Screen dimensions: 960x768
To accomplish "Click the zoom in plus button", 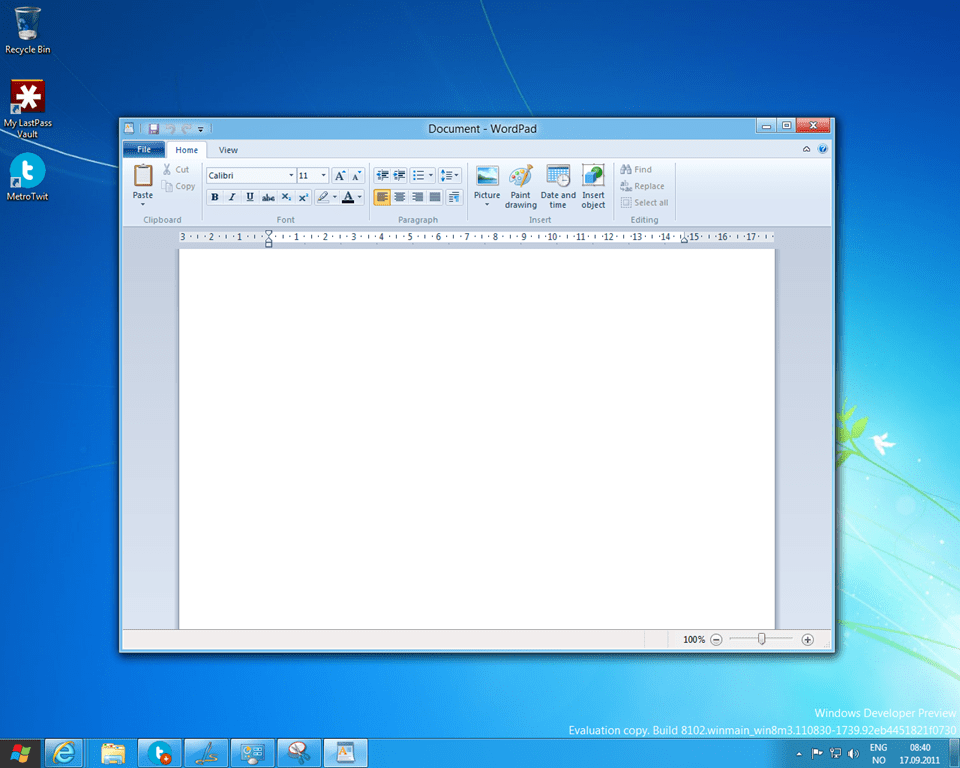I will coord(808,639).
